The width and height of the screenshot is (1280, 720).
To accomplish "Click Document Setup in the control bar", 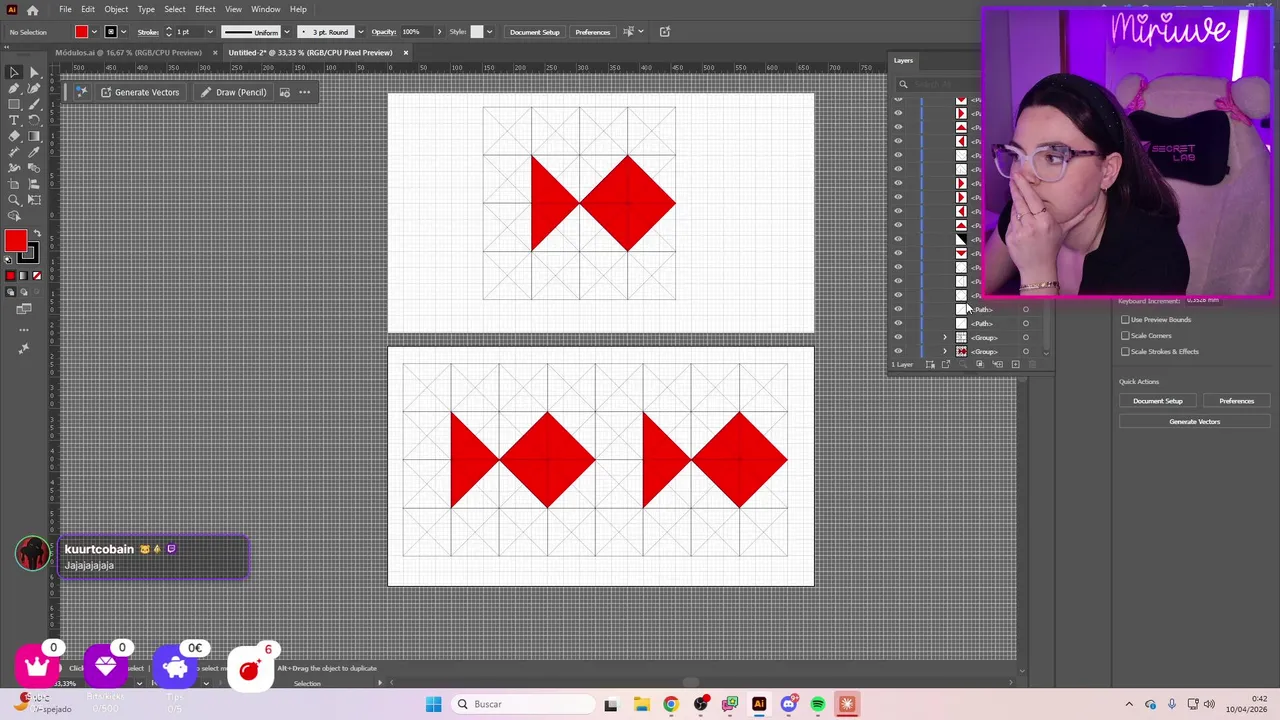I will 535,32.
